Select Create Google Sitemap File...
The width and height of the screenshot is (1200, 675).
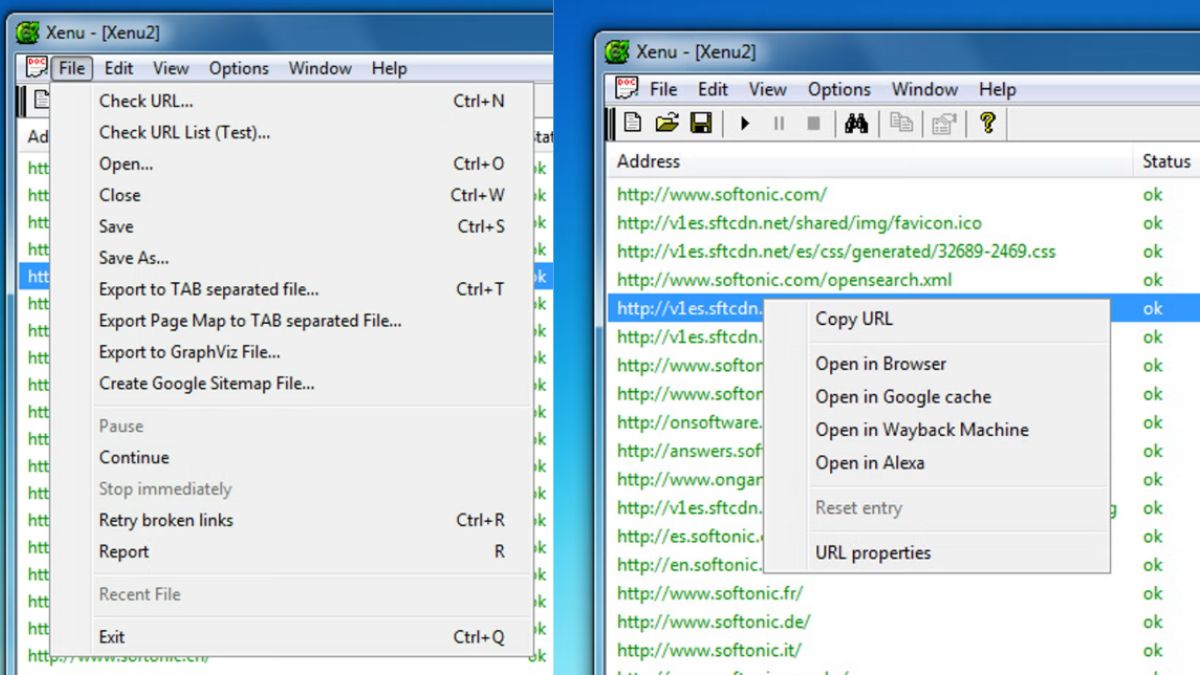[291, 383]
